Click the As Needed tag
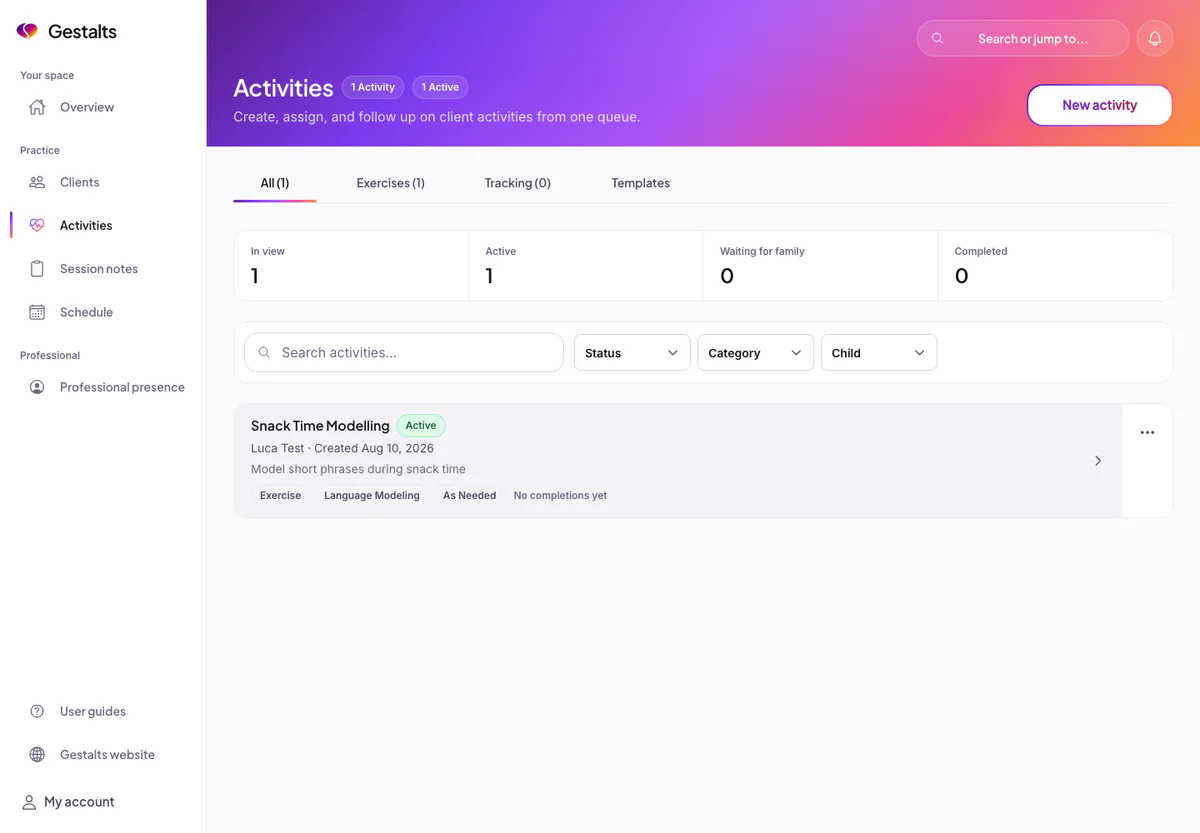The image size is (1200, 833). pyautogui.click(x=470, y=495)
